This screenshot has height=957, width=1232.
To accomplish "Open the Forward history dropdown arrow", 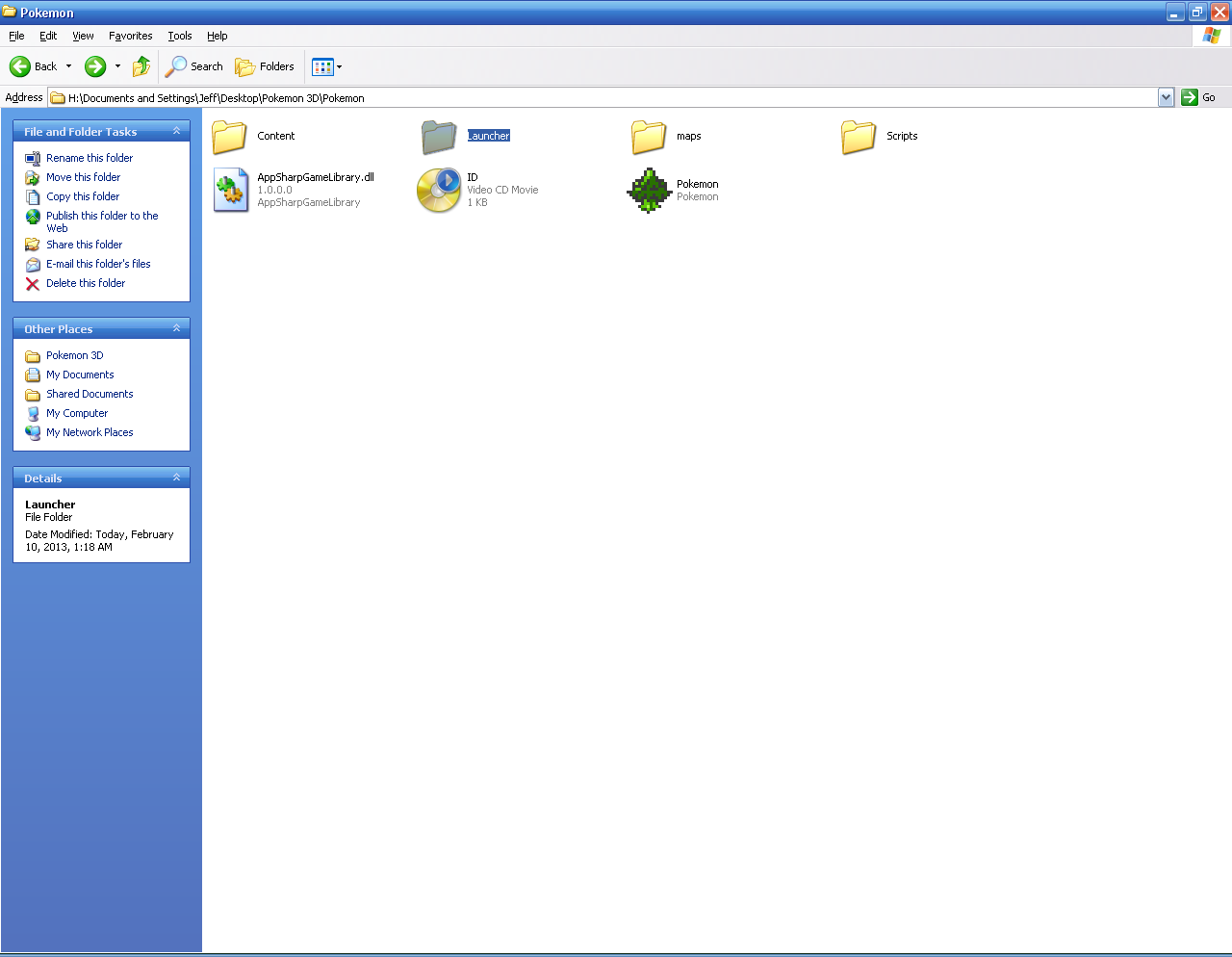I will coord(117,66).
